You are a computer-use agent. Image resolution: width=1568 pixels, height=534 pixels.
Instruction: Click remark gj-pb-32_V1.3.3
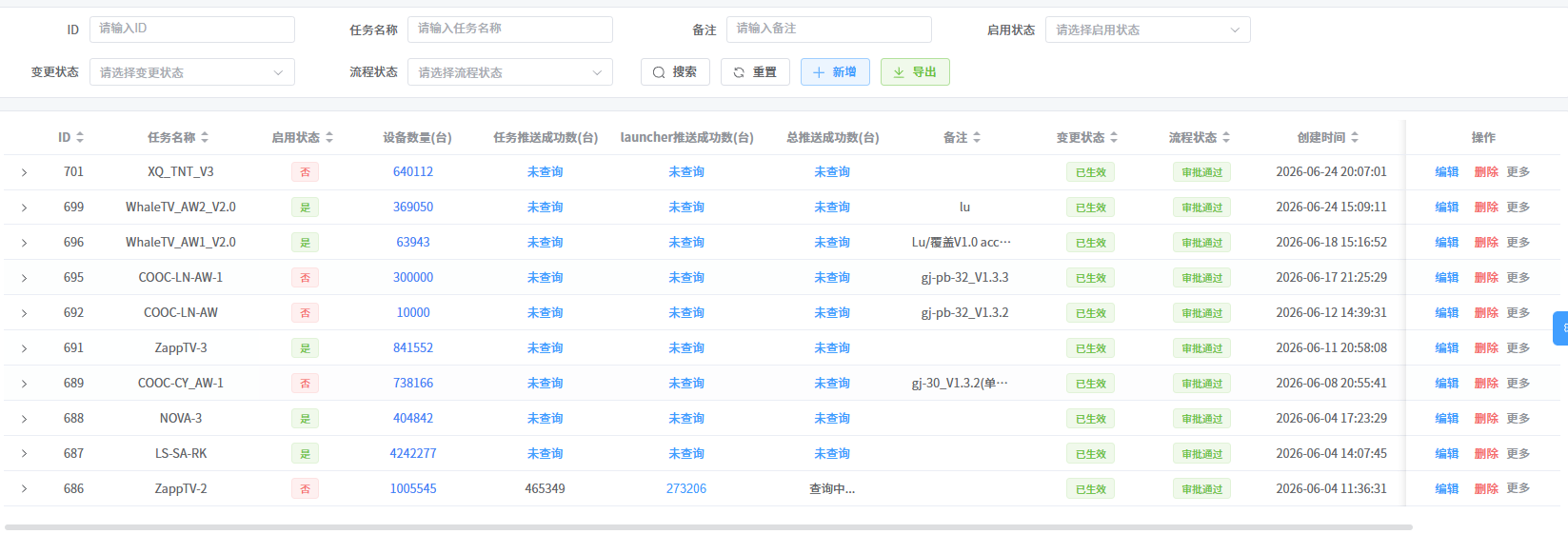(x=964, y=278)
